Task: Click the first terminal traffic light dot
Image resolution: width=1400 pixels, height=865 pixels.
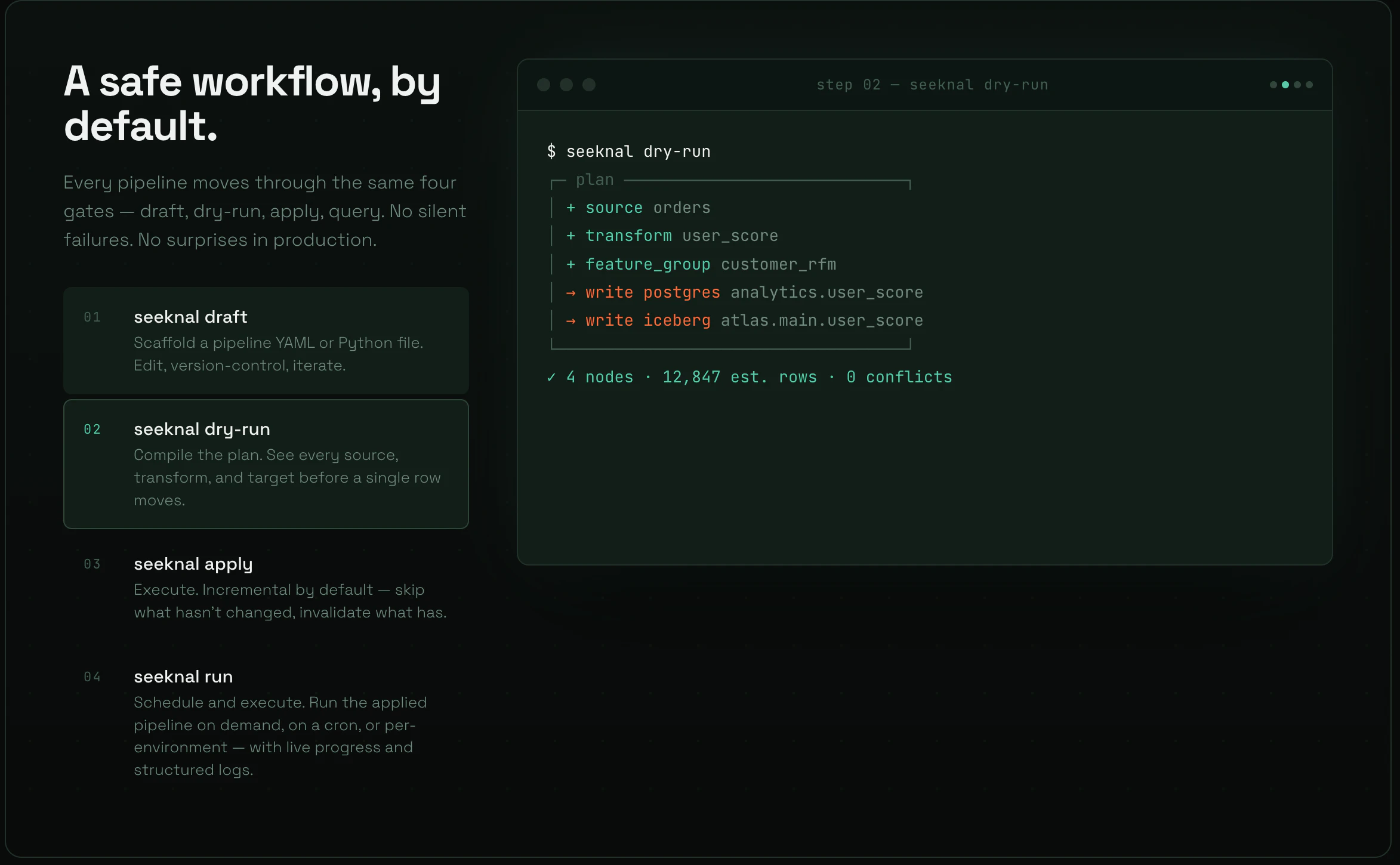Action: tap(544, 85)
